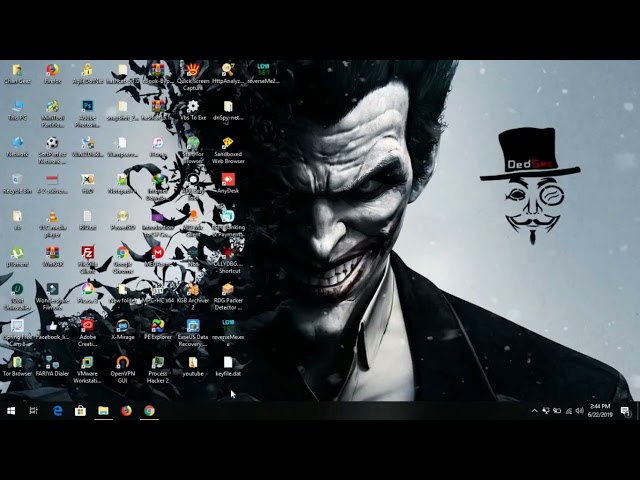The width and height of the screenshot is (640, 480).
Task: Open Adobe Creative Cloud shortcut
Action: click(x=87, y=333)
